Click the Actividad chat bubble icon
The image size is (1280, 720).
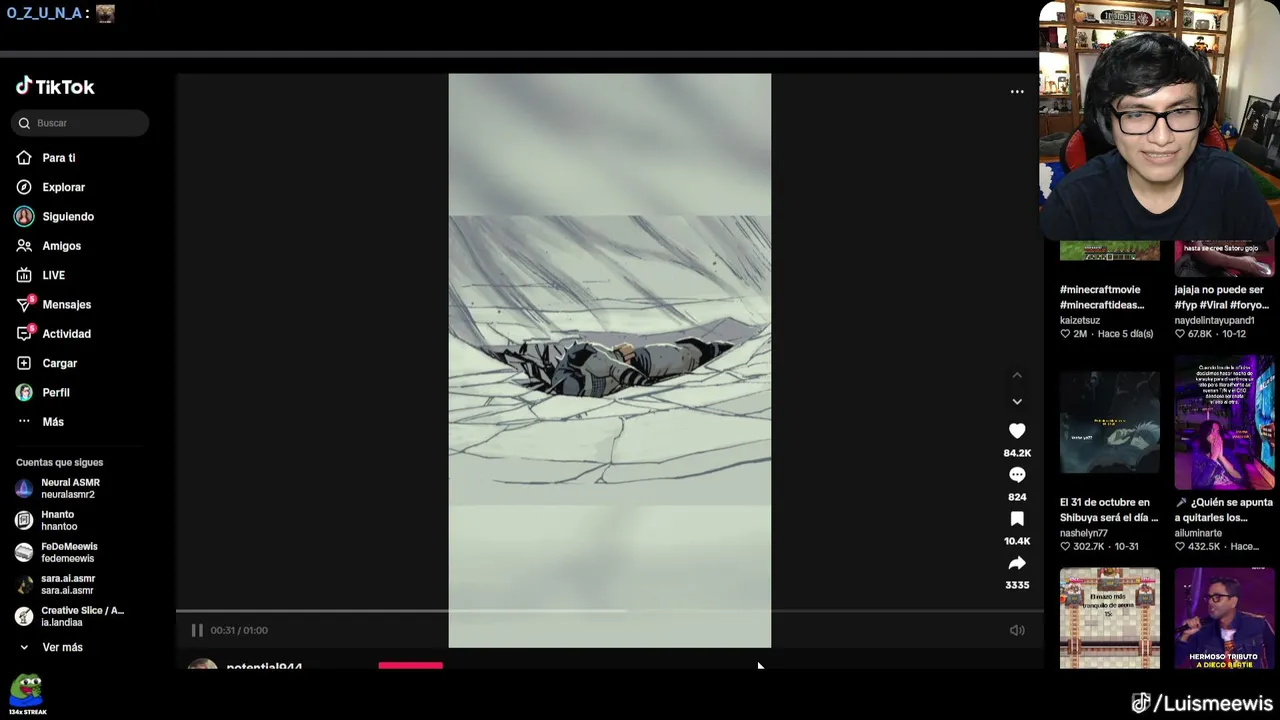24,334
